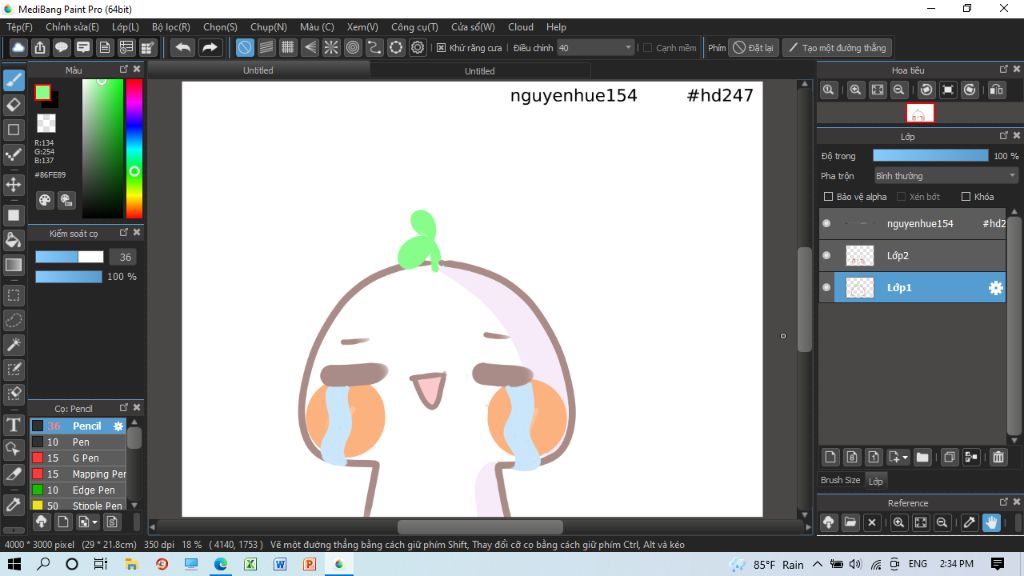This screenshot has width=1024, height=576.
Task: Switch to the Brush Size tab
Action: [840, 480]
